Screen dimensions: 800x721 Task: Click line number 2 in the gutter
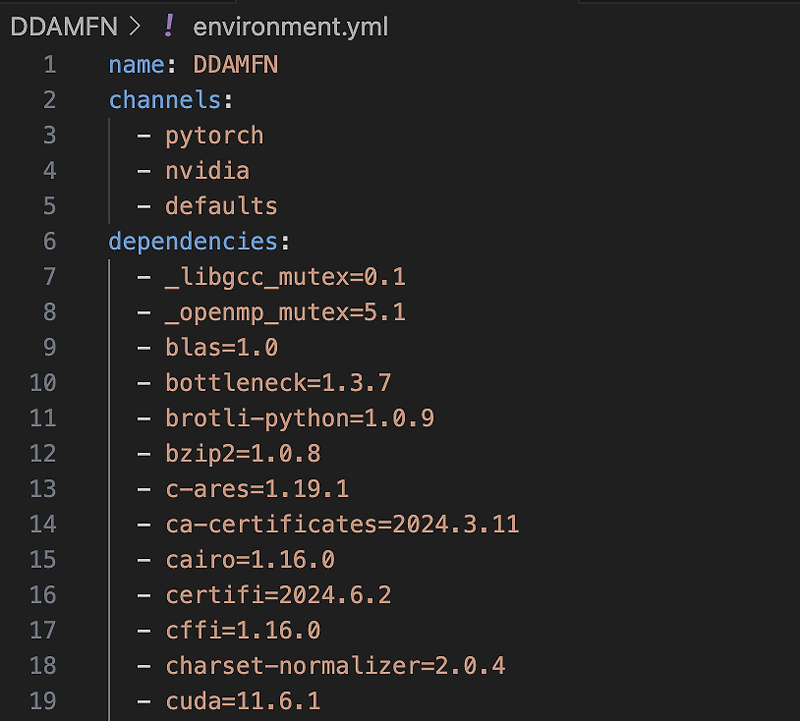pos(49,100)
